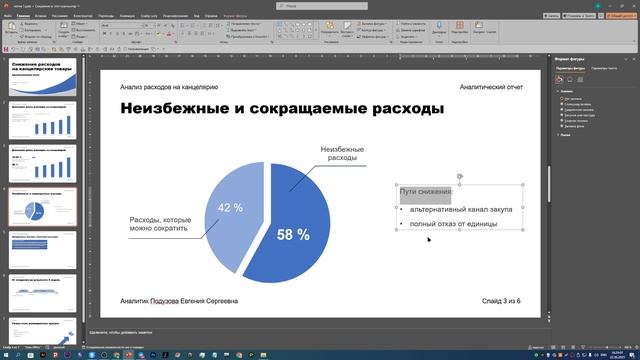Screen dimensions: 640x360
Task: Select the Picture or texture fill radio button
Action: pos(562,115)
